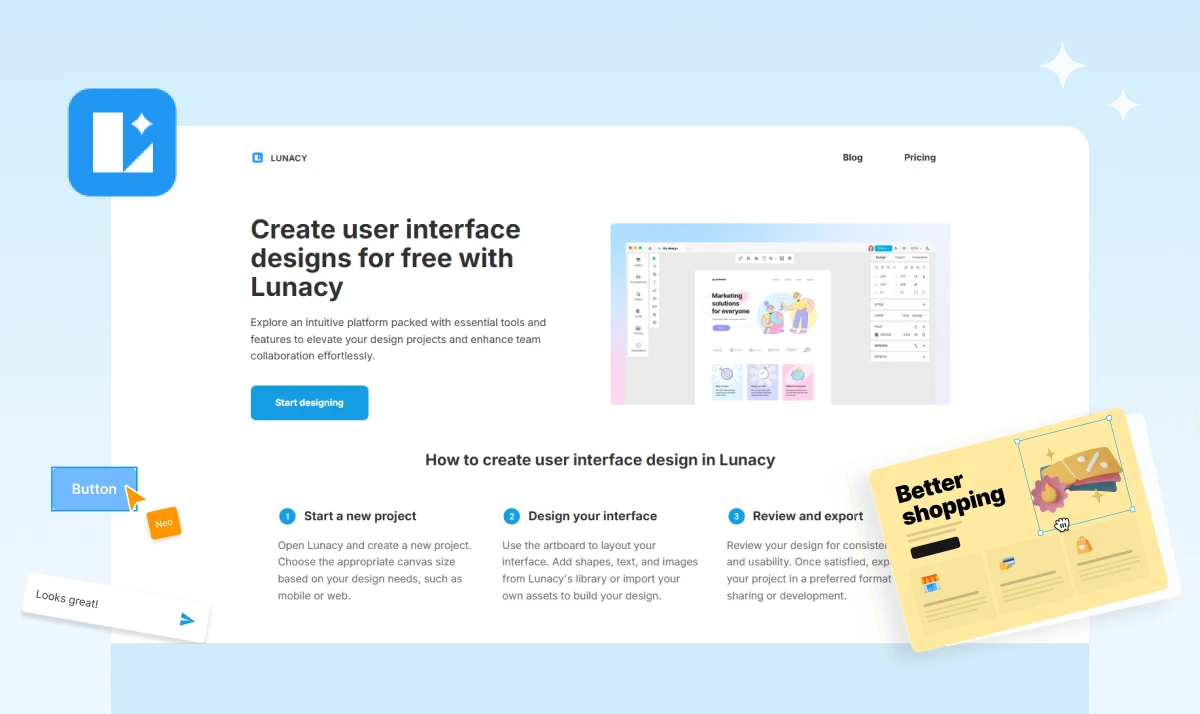Click the 'How to create user interface design' heading
The height and width of the screenshot is (714, 1200).
pyautogui.click(x=600, y=460)
